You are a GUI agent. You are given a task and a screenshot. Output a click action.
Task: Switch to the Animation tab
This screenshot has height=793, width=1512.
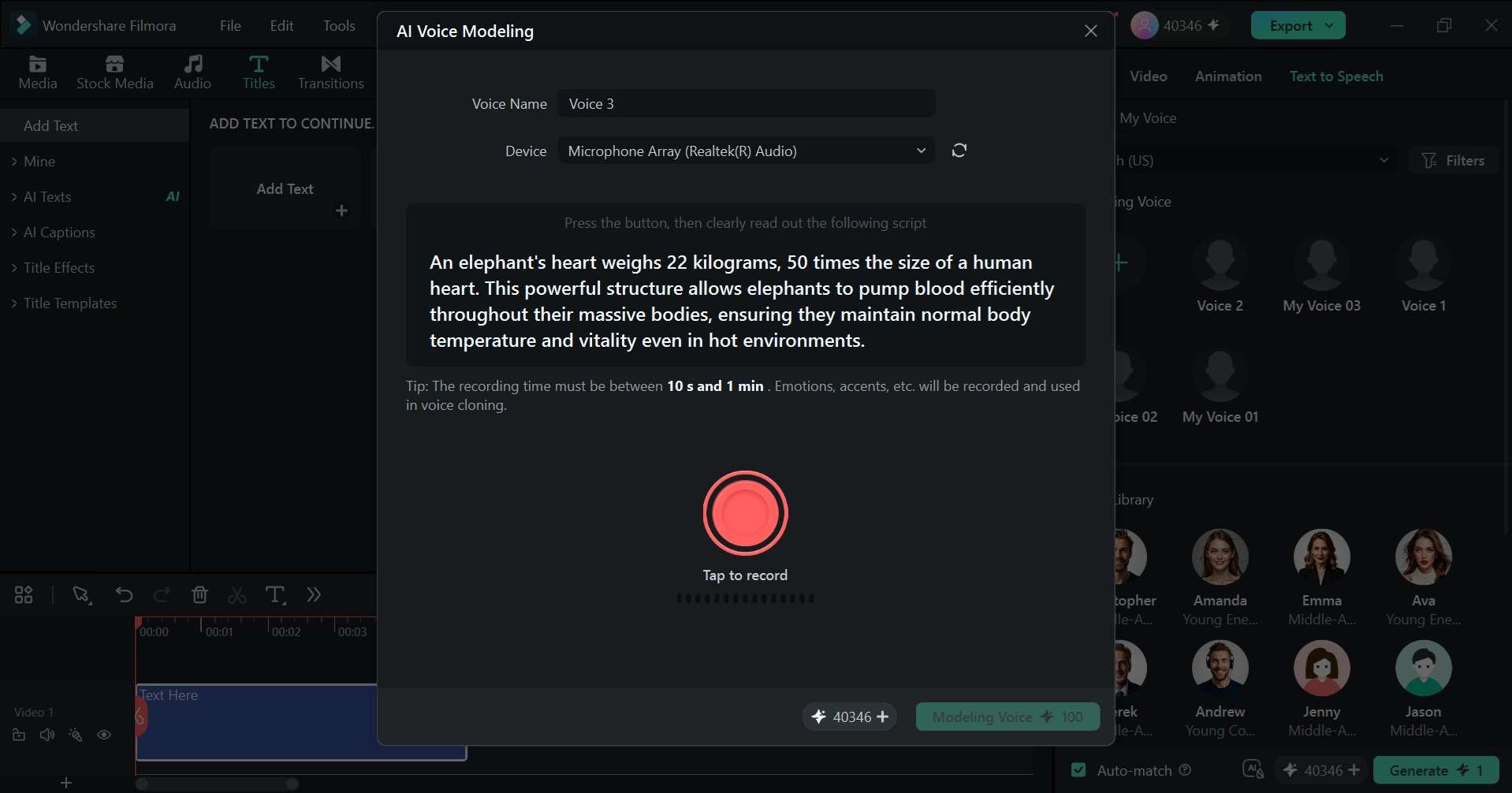(1228, 76)
